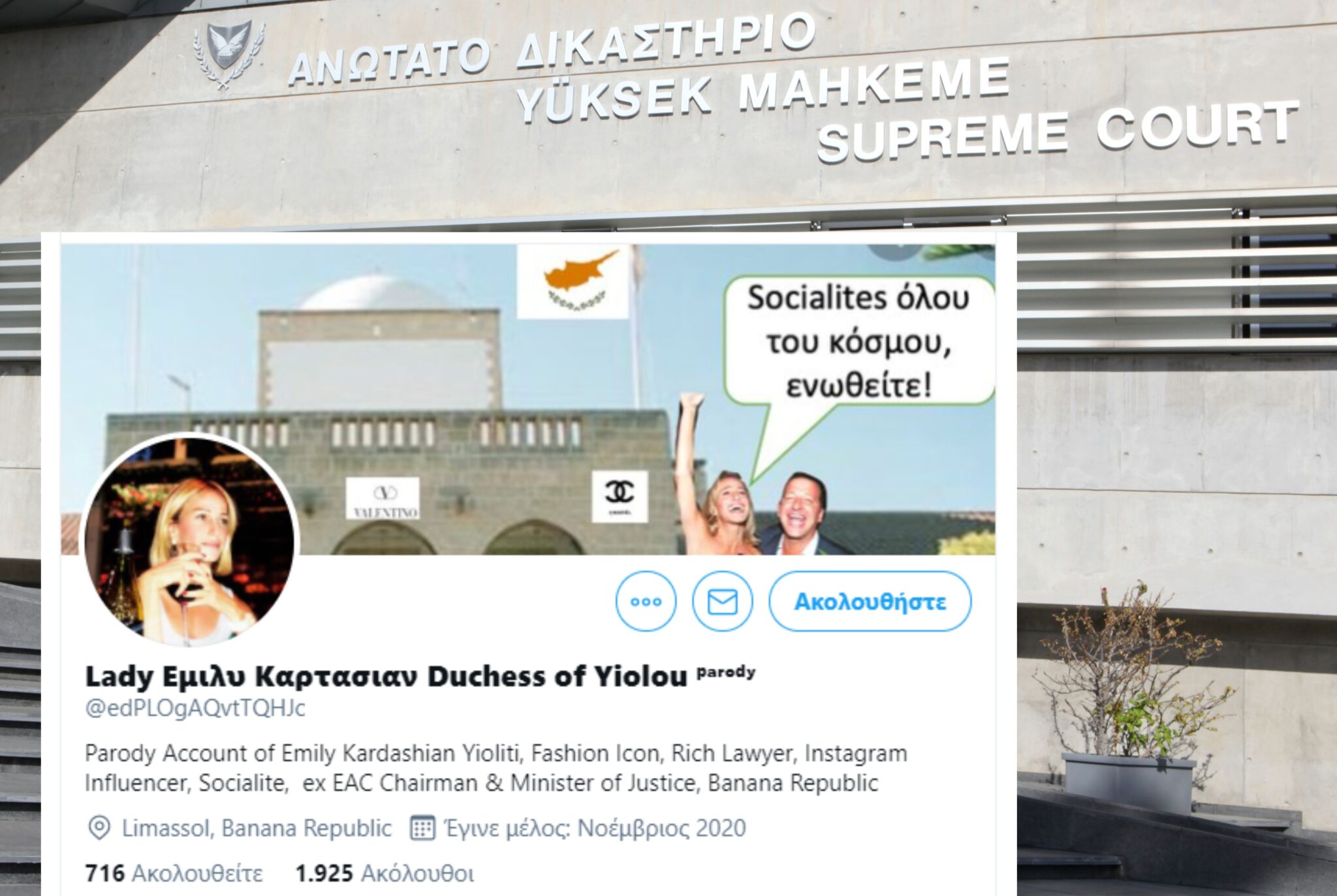Click the small parody label after the name

tap(726, 672)
